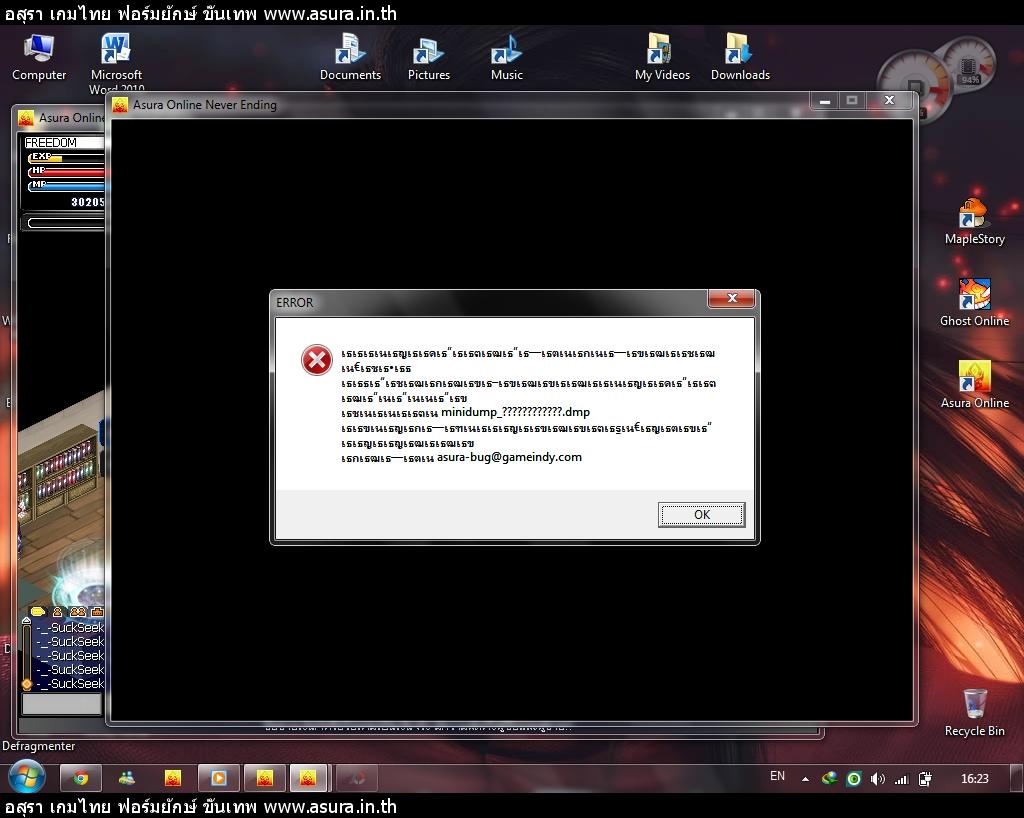Open the Downloads desktop shortcut
1024x818 pixels.
coord(740,57)
